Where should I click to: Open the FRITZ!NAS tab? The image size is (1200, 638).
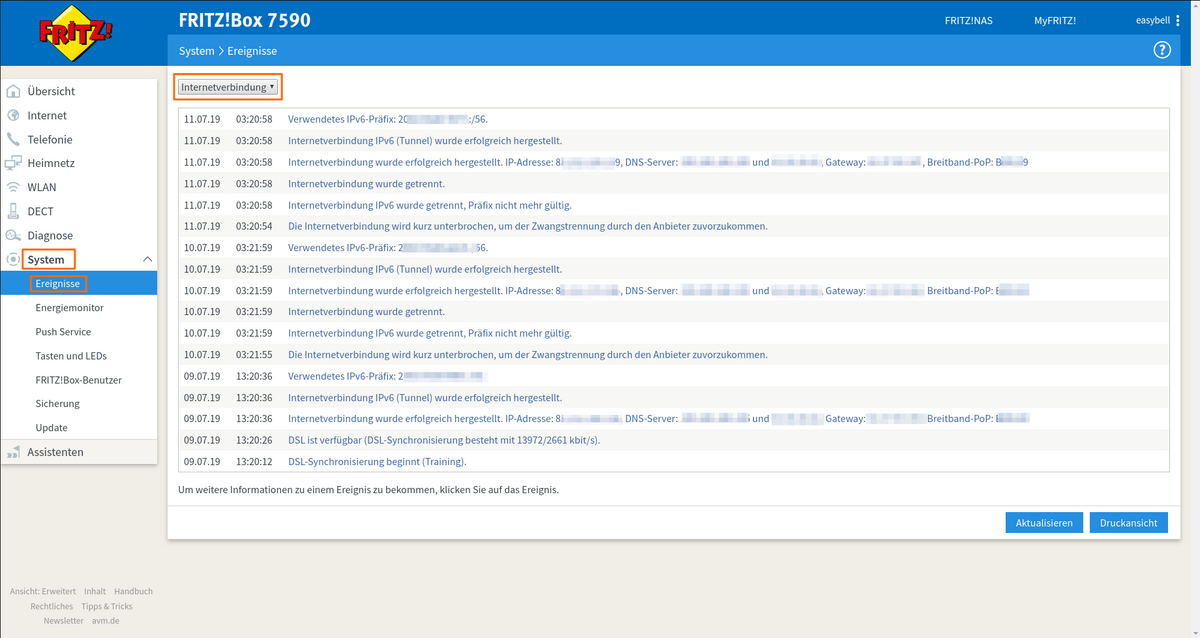click(x=968, y=21)
